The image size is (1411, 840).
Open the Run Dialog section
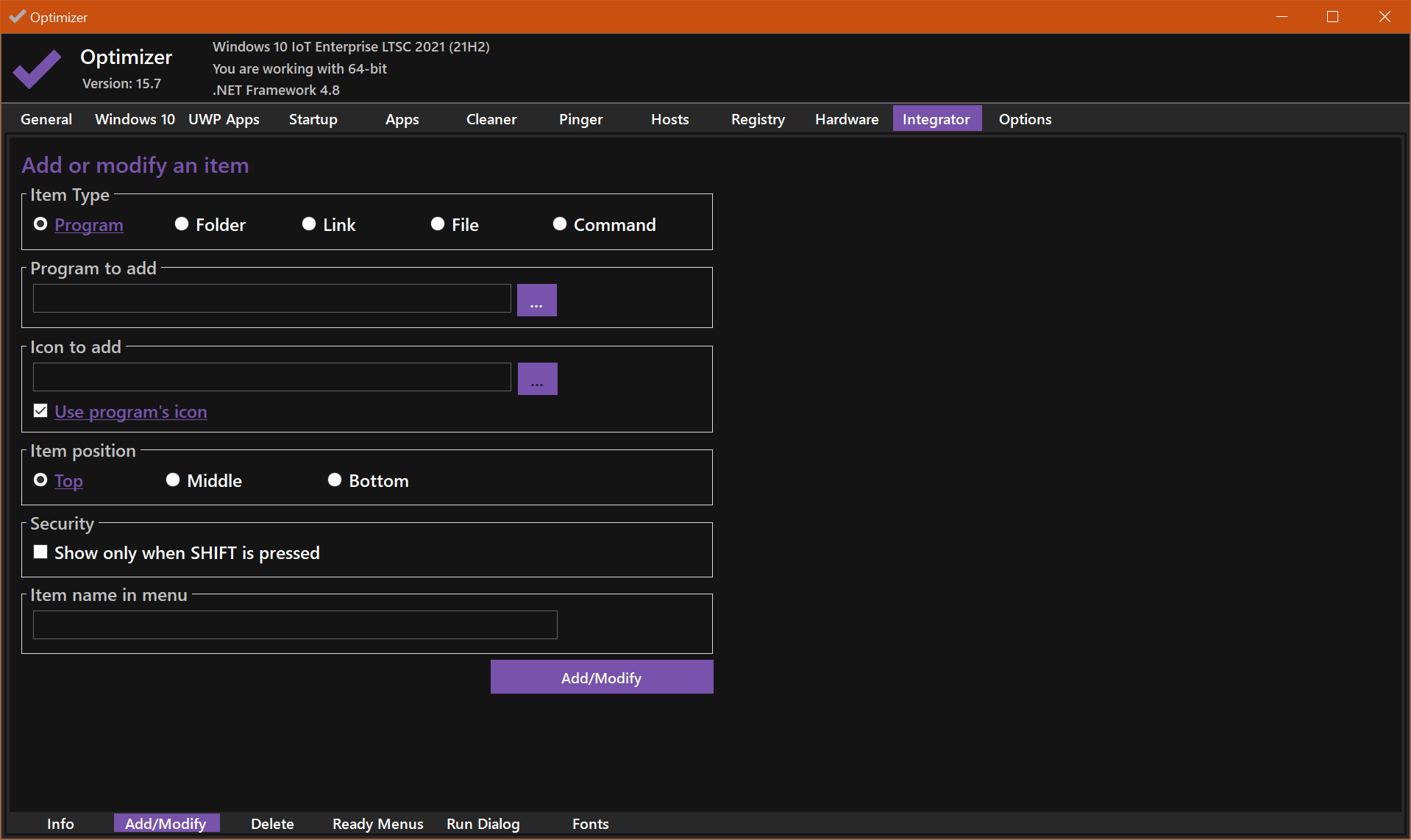483,824
